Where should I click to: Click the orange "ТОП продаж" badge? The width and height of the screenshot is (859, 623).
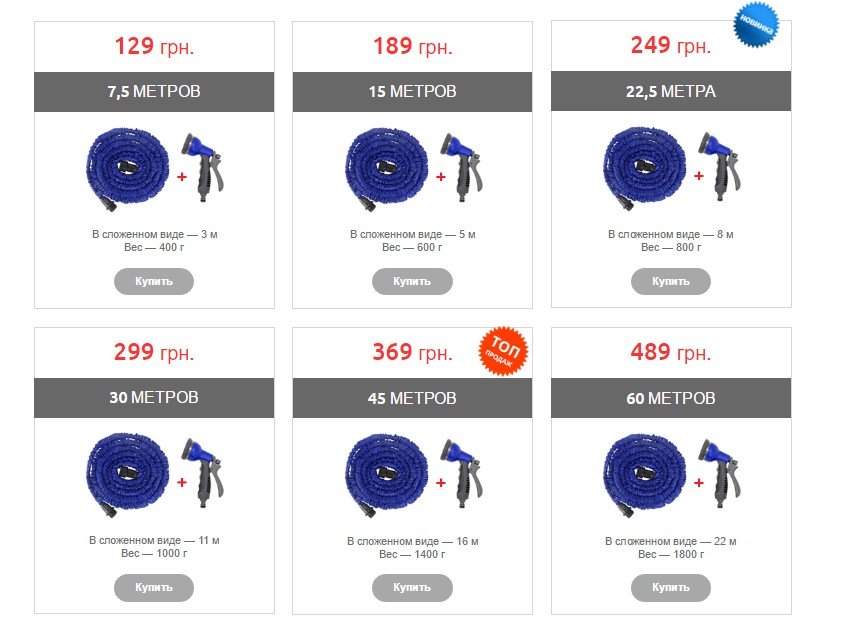pyautogui.click(x=503, y=351)
